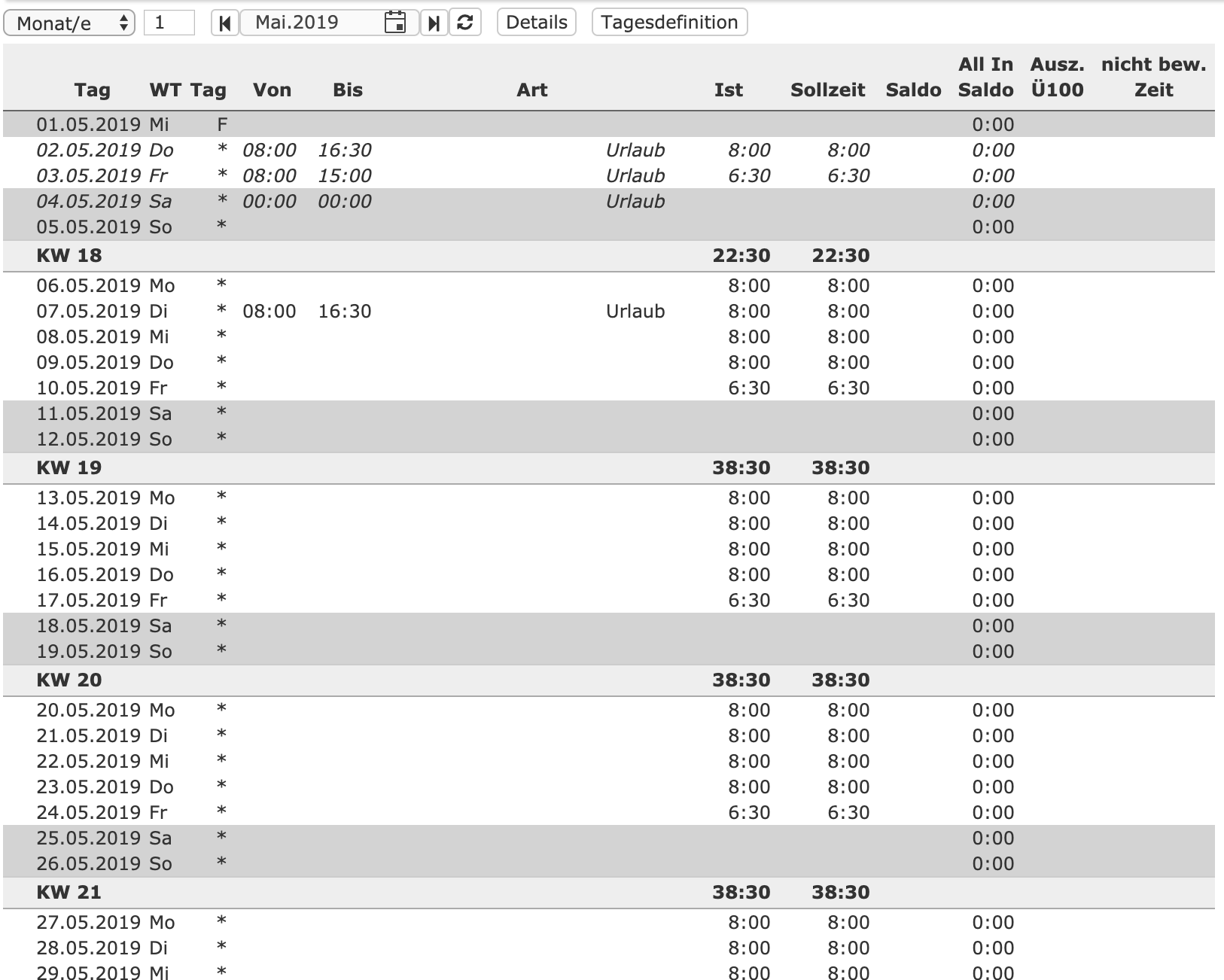The width and height of the screenshot is (1224, 980).
Task: Click 08:00 start time on 07.05.2019
Action: coord(269,311)
